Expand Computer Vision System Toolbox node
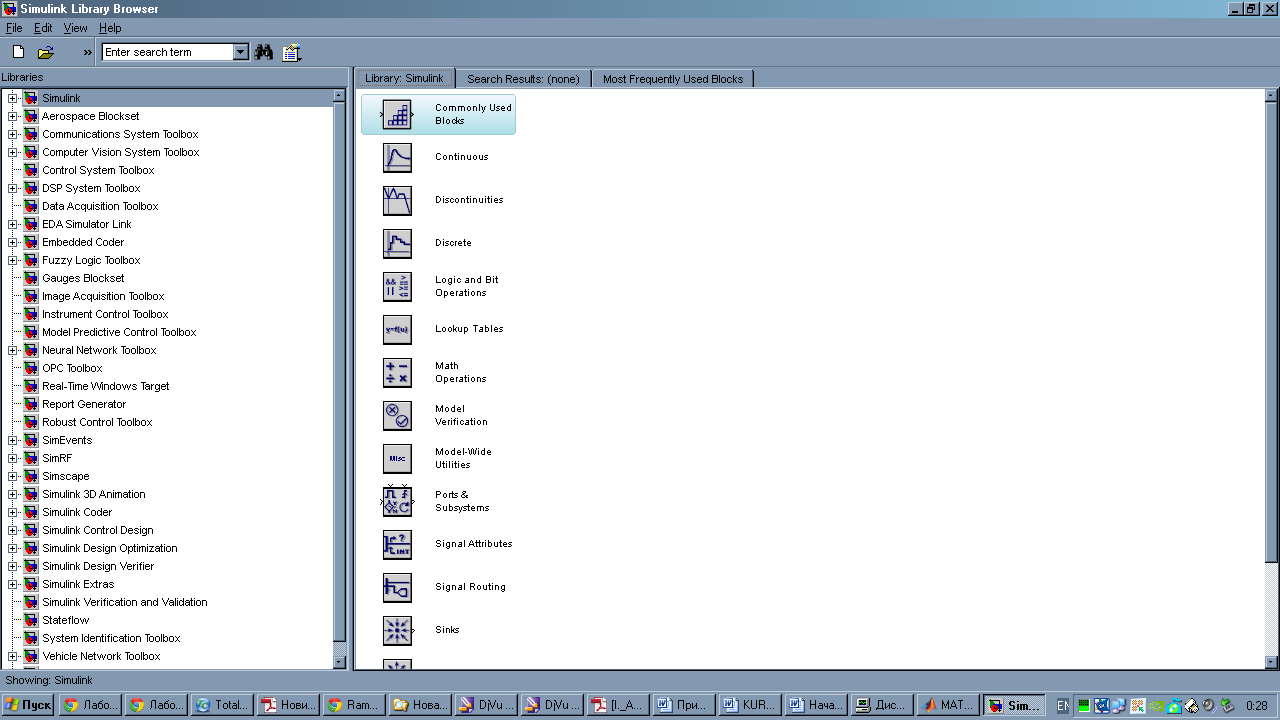1280x720 pixels. [13, 152]
